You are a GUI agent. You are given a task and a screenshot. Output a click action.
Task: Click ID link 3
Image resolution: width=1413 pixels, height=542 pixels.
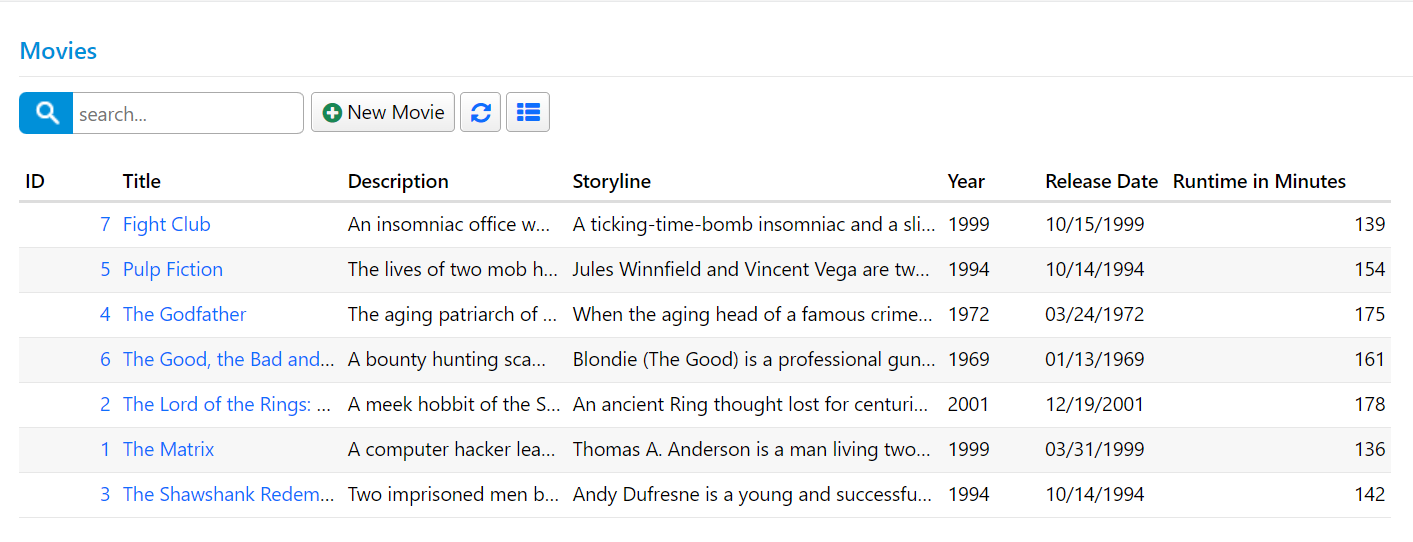105,494
